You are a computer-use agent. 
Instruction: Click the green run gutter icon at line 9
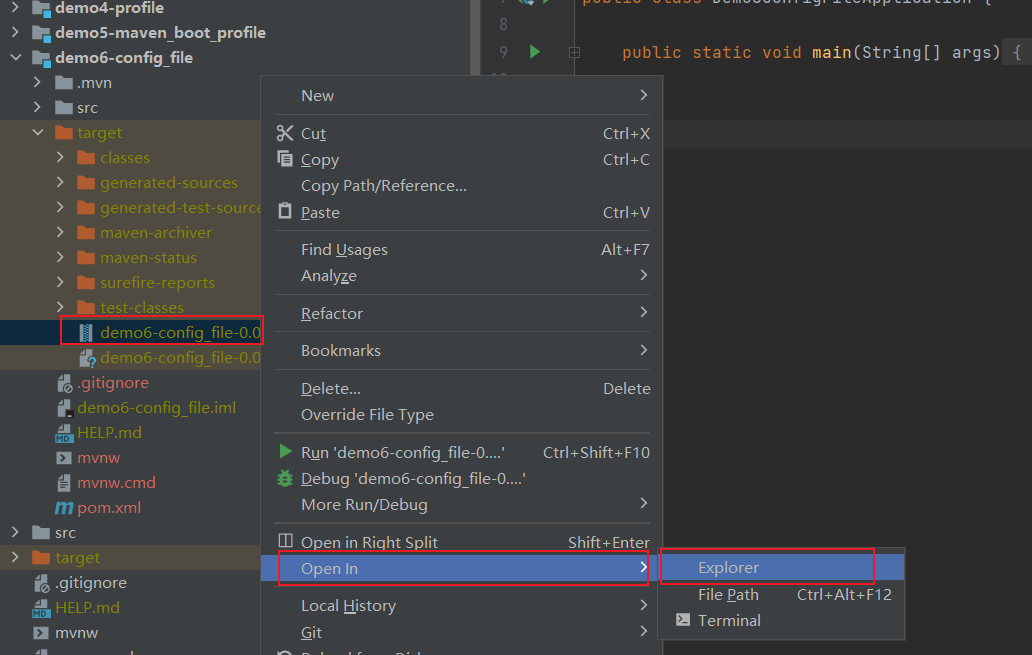pyautogui.click(x=534, y=51)
